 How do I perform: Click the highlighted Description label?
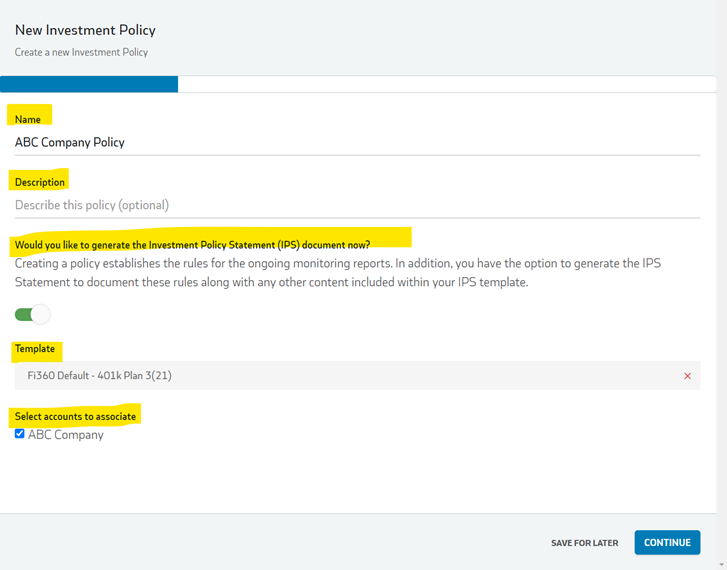point(40,182)
